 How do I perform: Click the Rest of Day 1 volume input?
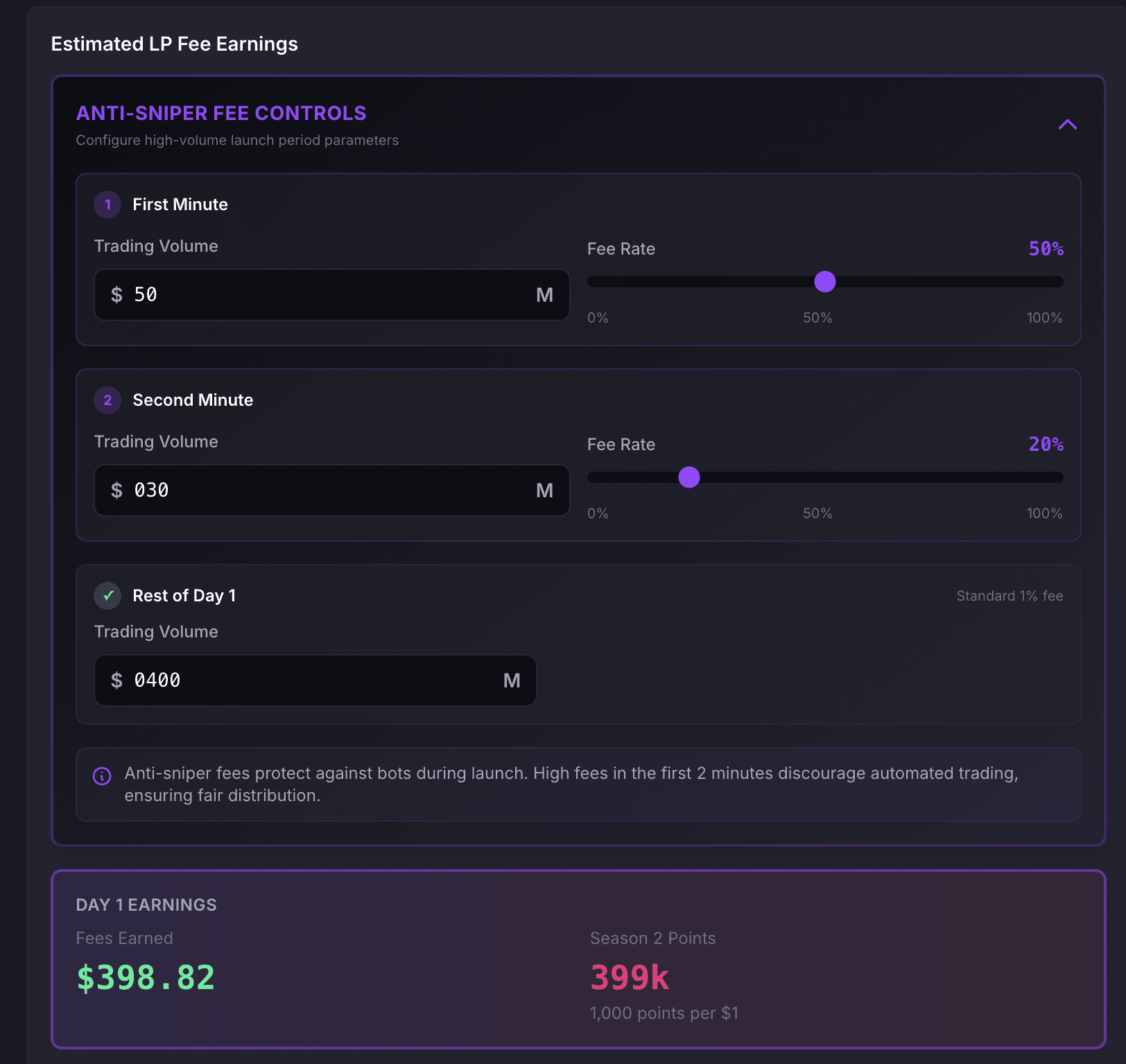(x=305, y=680)
